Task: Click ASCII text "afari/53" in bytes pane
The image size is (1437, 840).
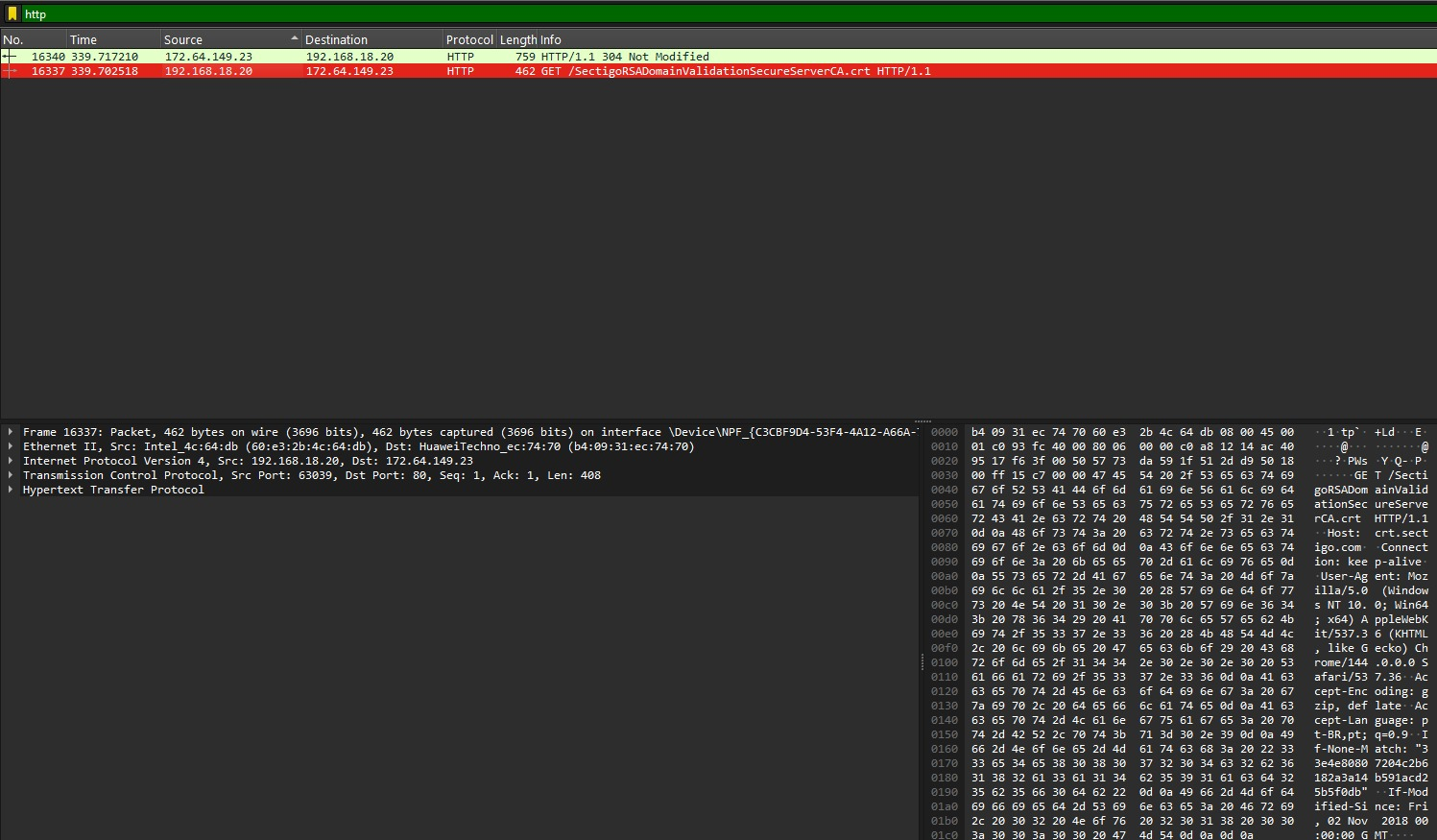Action: pyautogui.click(x=1341, y=677)
